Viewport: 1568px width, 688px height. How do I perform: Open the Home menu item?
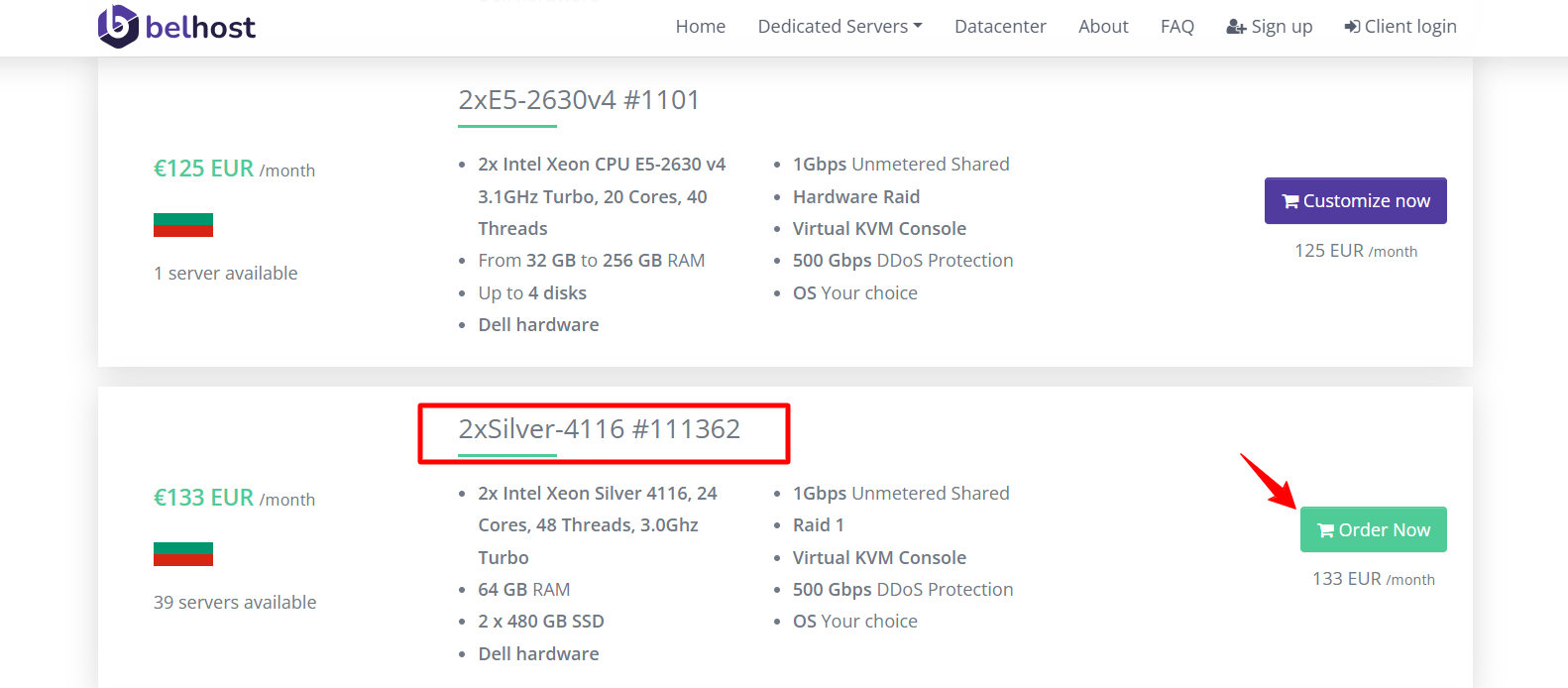pyautogui.click(x=701, y=27)
